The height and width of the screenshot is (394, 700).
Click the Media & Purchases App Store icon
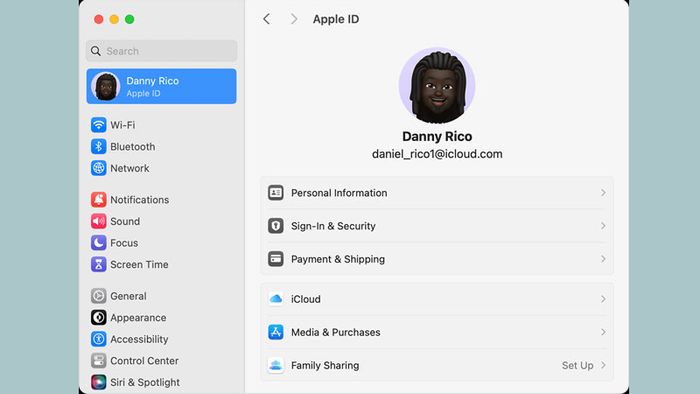click(x=275, y=332)
